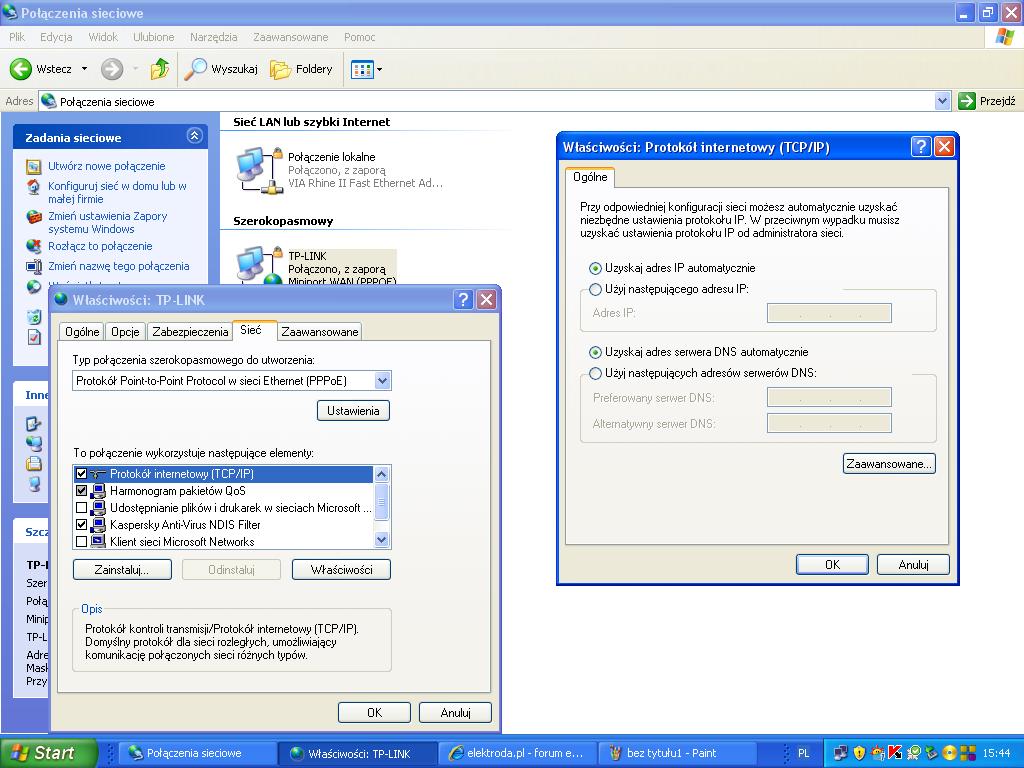Image resolution: width=1024 pixels, height=768 pixels.
Task: Click the PL language indicator
Action: pyautogui.click(x=804, y=753)
